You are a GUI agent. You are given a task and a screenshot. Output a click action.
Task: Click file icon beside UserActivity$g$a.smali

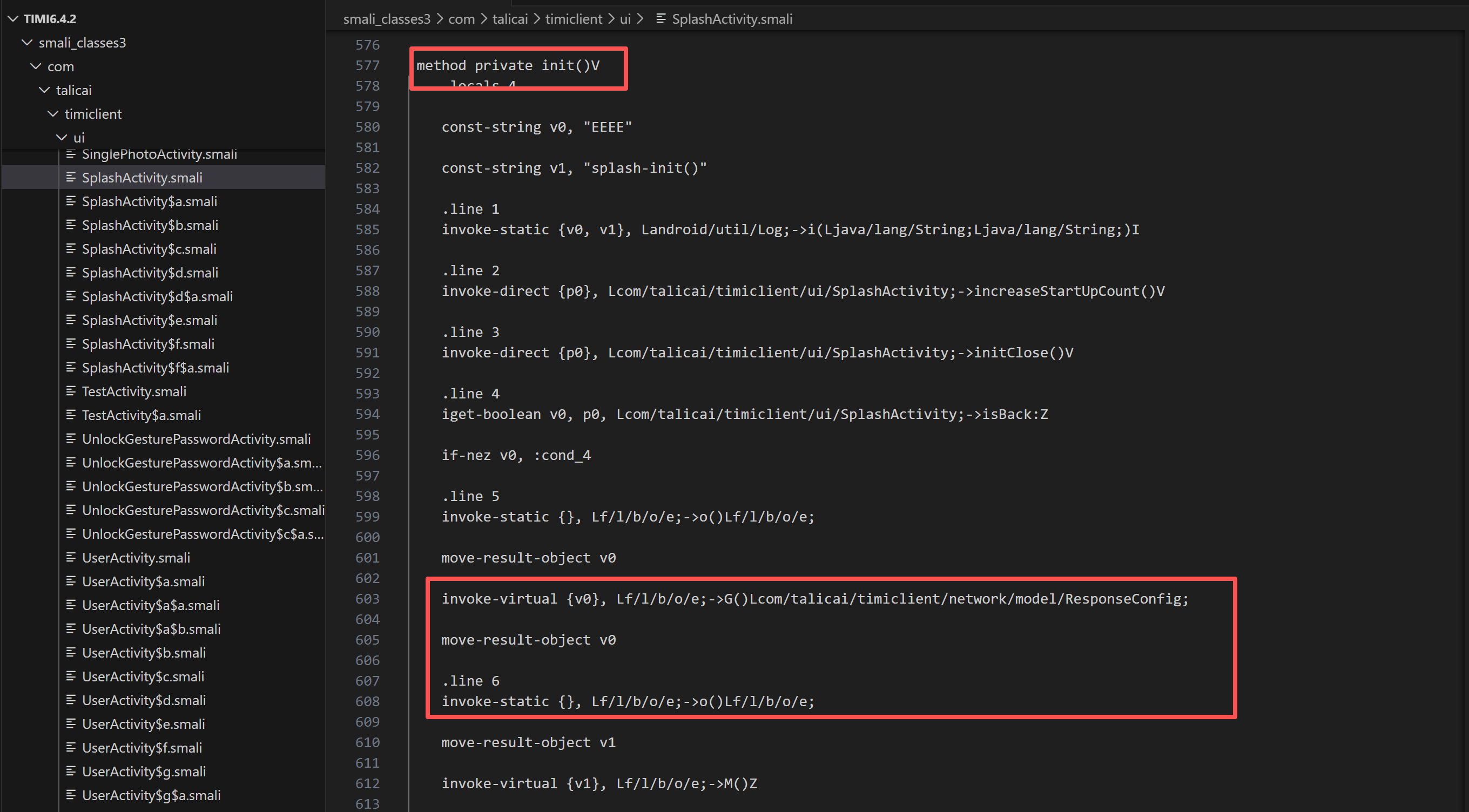click(x=71, y=795)
